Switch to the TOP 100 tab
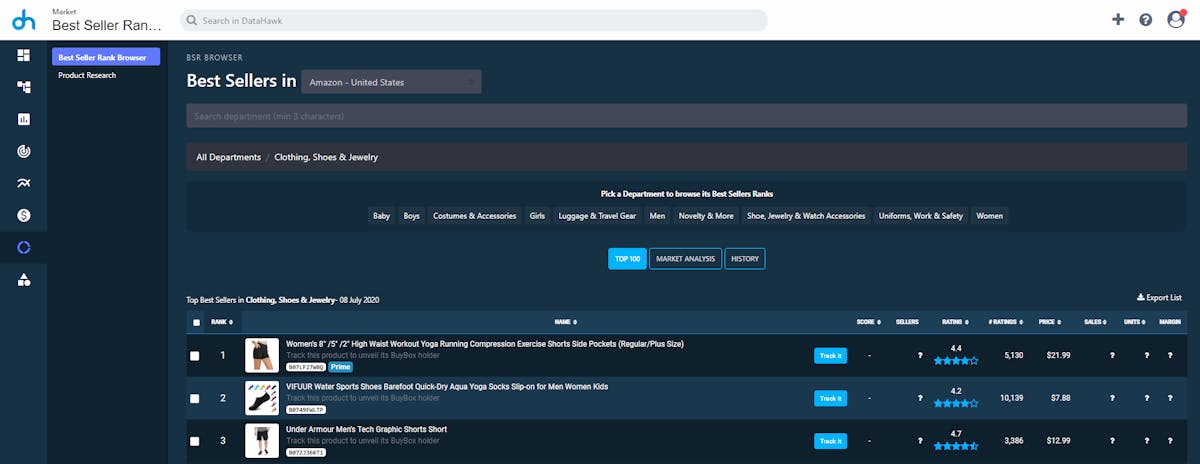 pyautogui.click(x=627, y=259)
